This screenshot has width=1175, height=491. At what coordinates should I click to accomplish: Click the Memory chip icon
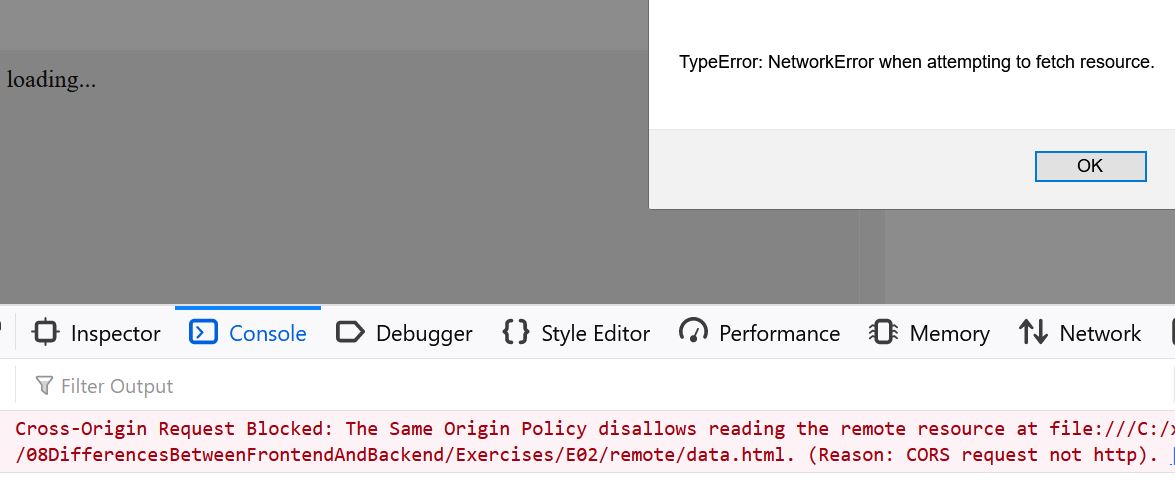[883, 332]
